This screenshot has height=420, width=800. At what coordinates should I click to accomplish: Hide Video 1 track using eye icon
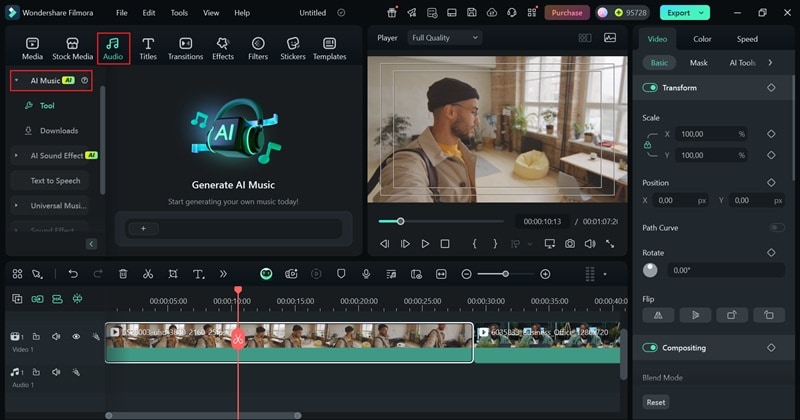(76, 337)
